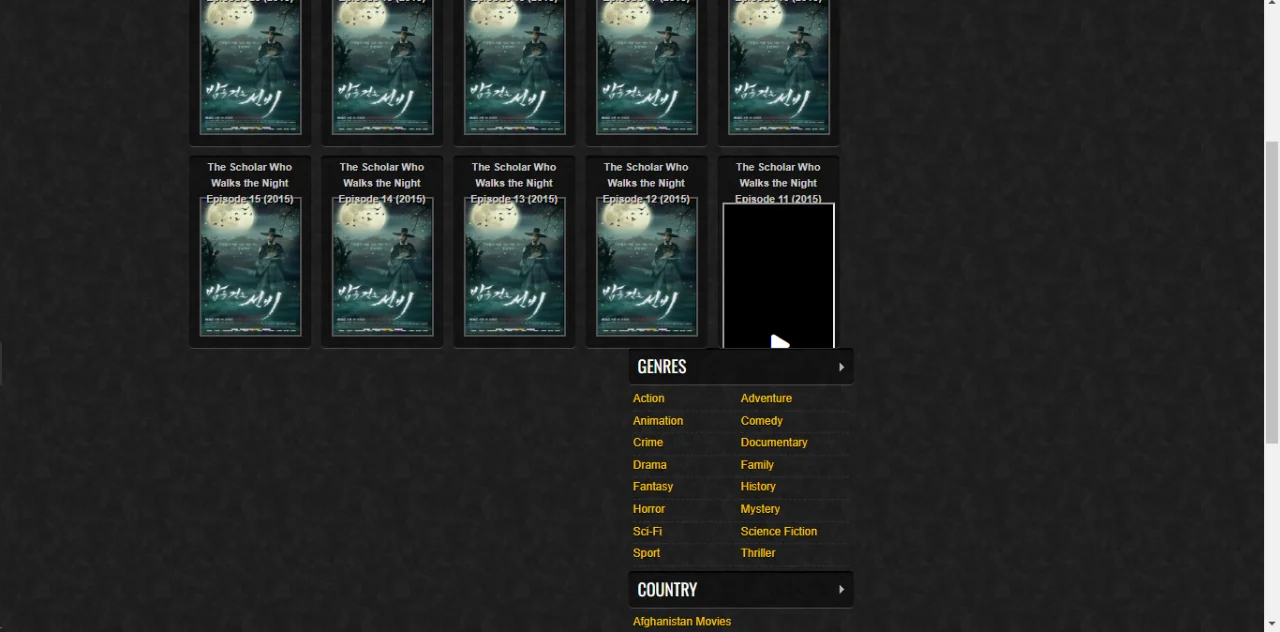Screen dimensions: 1280x632
Task: Select the Family genre
Action: (757, 465)
